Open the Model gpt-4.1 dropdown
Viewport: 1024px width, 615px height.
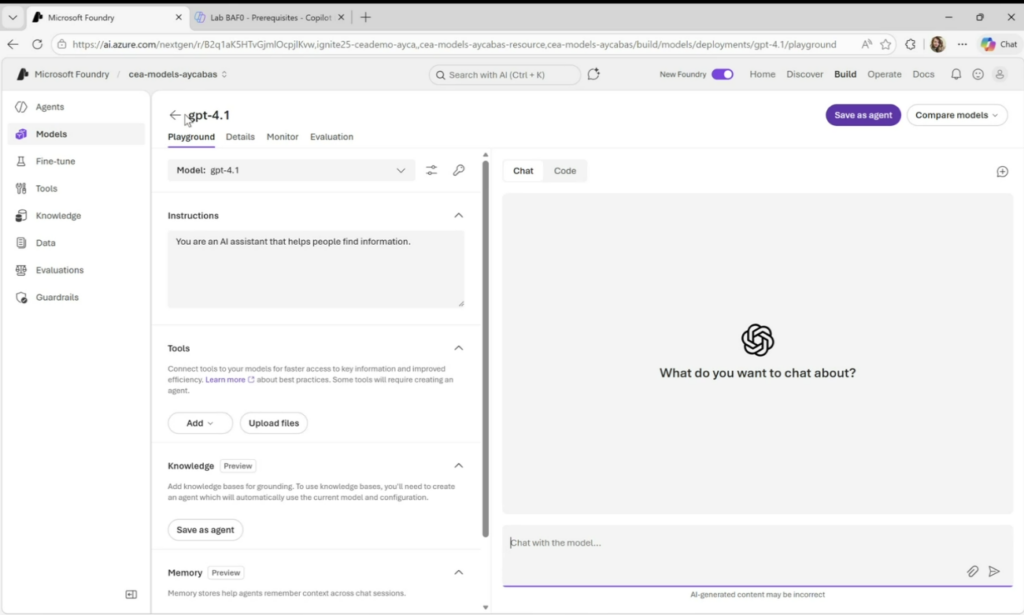(290, 170)
